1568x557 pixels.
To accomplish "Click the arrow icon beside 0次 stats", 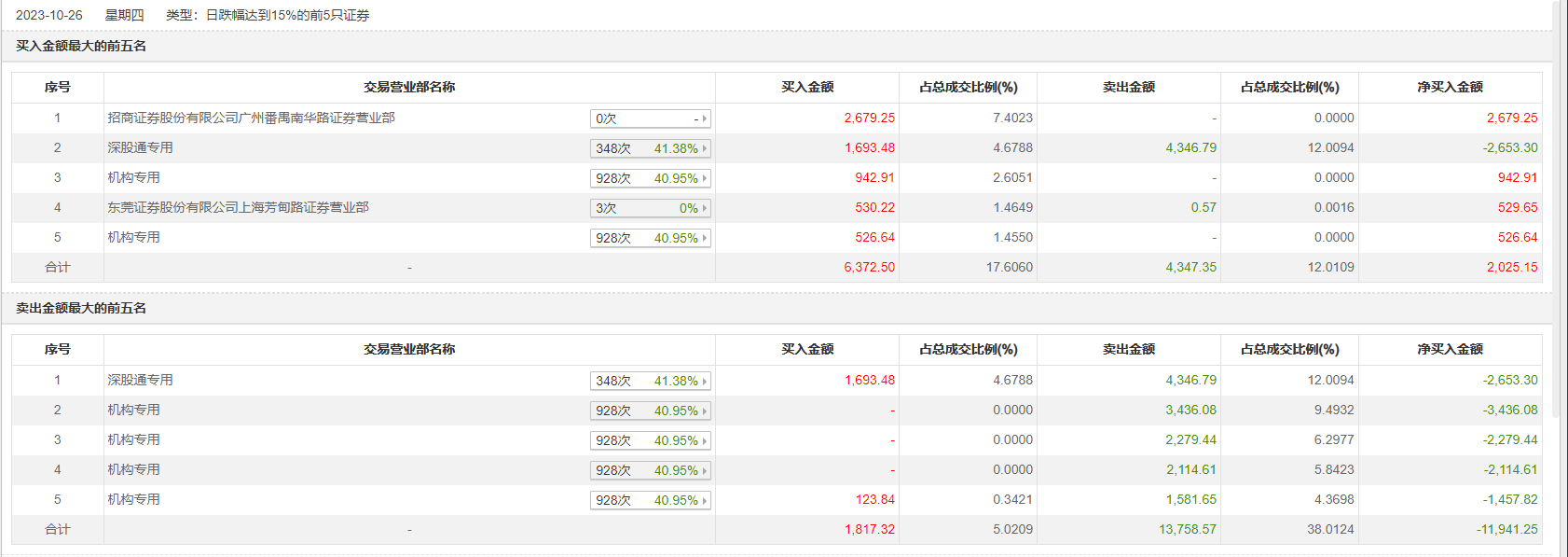I will [705, 118].
